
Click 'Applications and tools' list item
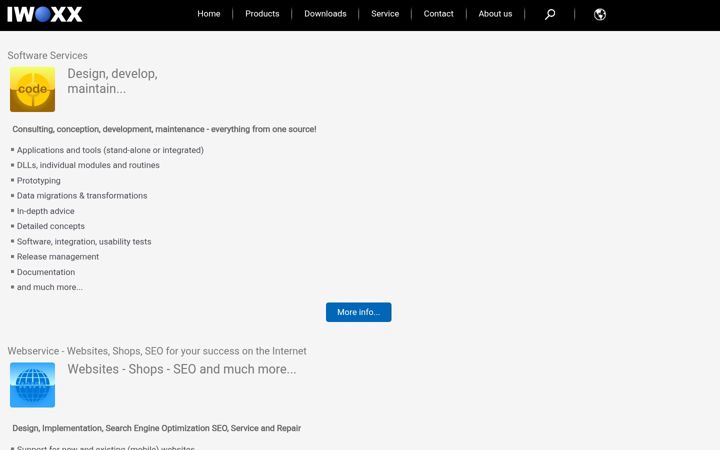pos(110,150)
